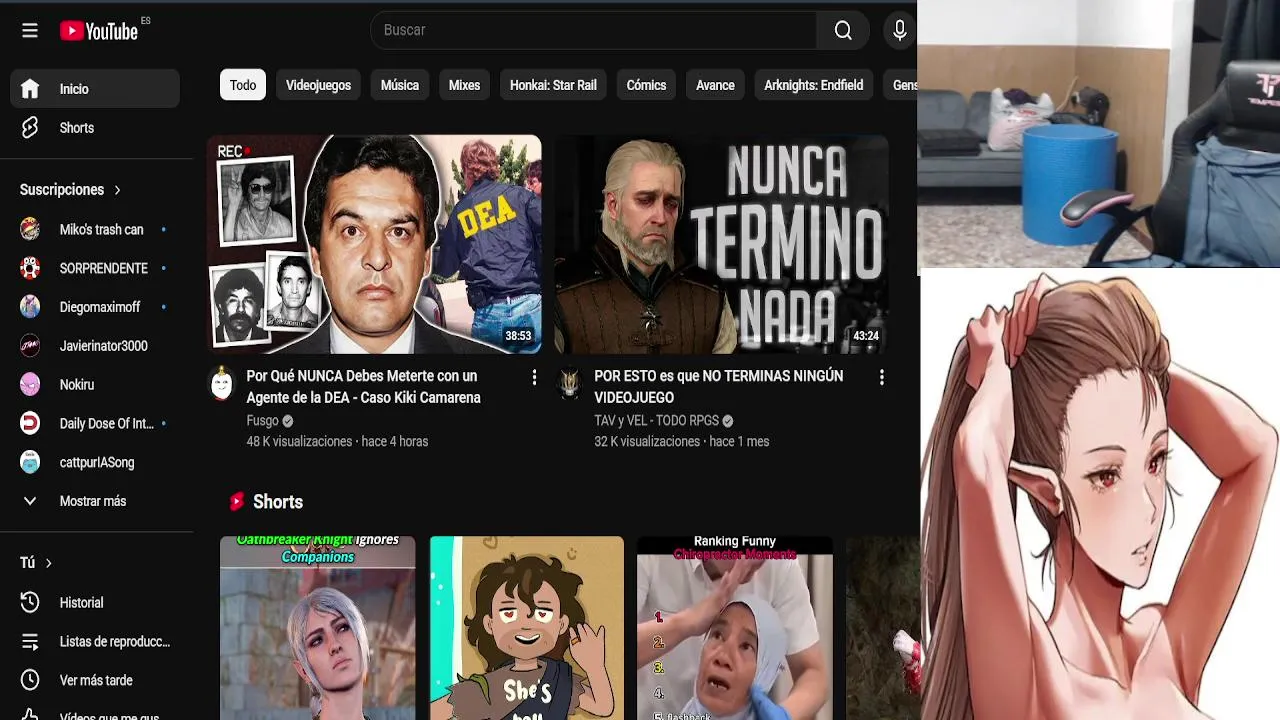Start voice search with the microphone
This screenshot has height=720, width=1280.
click(x=899, y=30)
